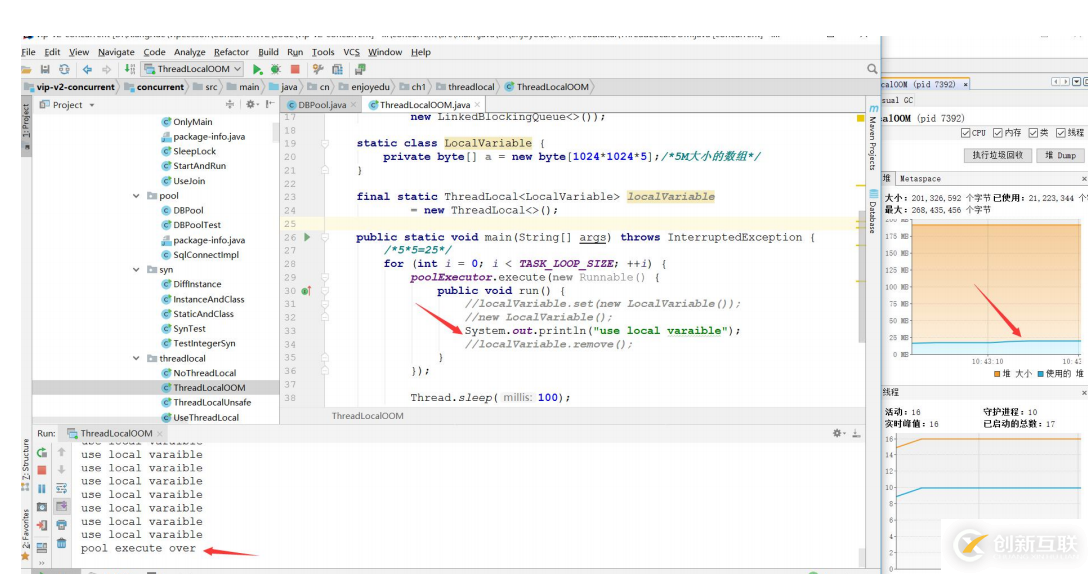Collapse the threadlocal package folder
This screenshot has width=1088, height=574.
pyautogui.click(x=136, y=358)
